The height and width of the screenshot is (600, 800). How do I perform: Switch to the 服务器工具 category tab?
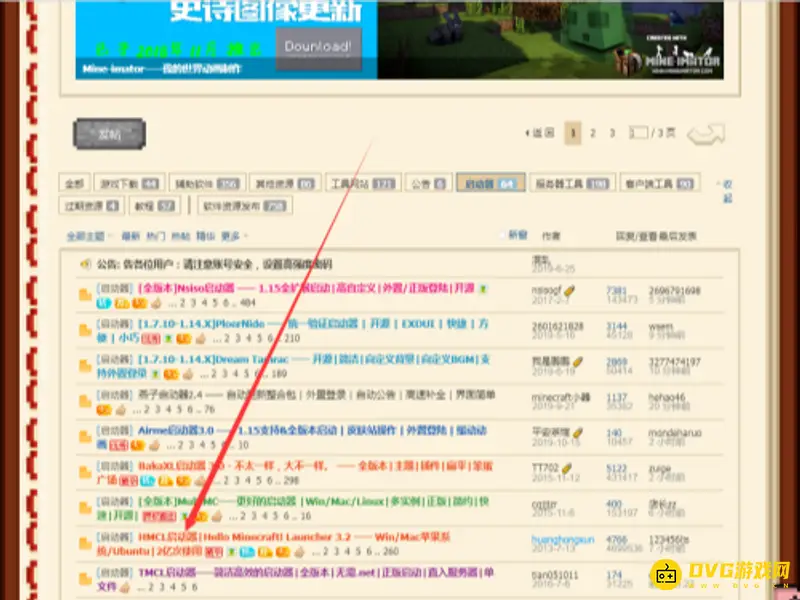point(569,184)
